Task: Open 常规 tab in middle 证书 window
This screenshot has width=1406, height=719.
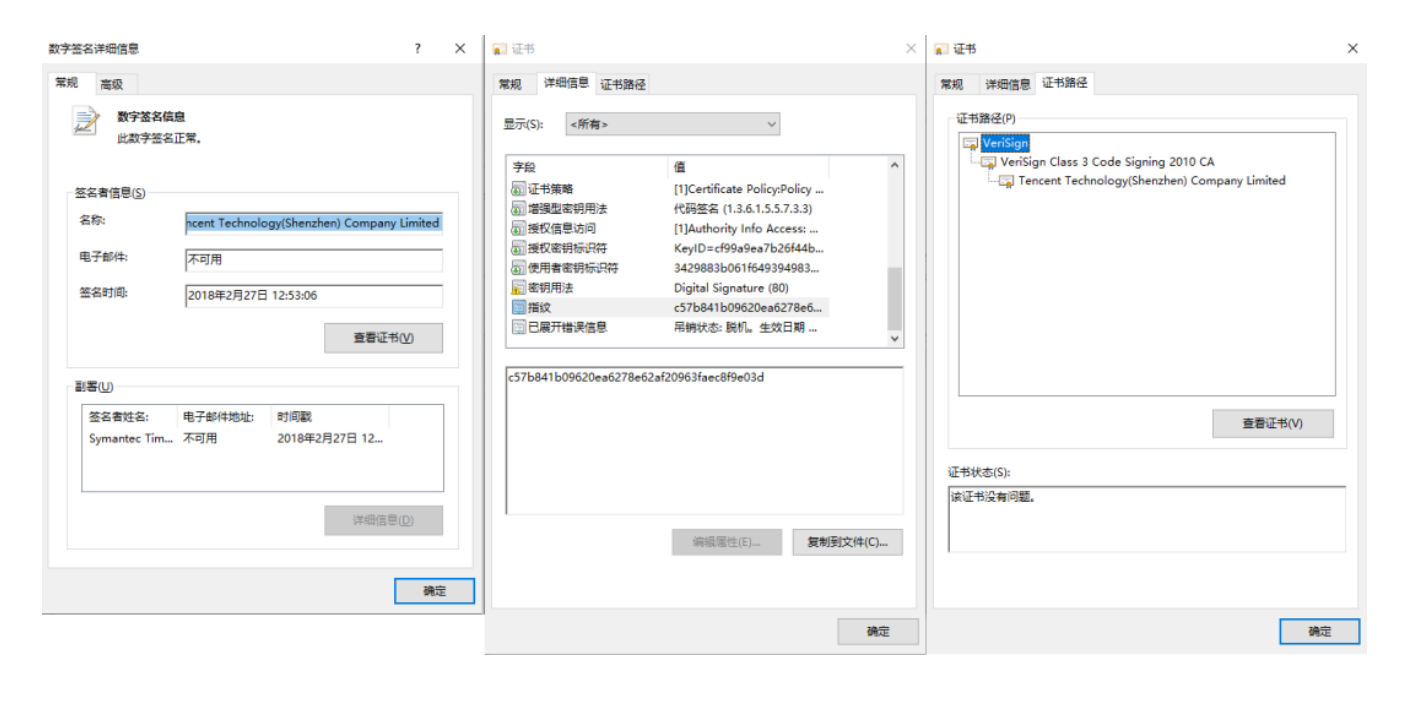Action: pyautogui.click(x=510, y=85)
